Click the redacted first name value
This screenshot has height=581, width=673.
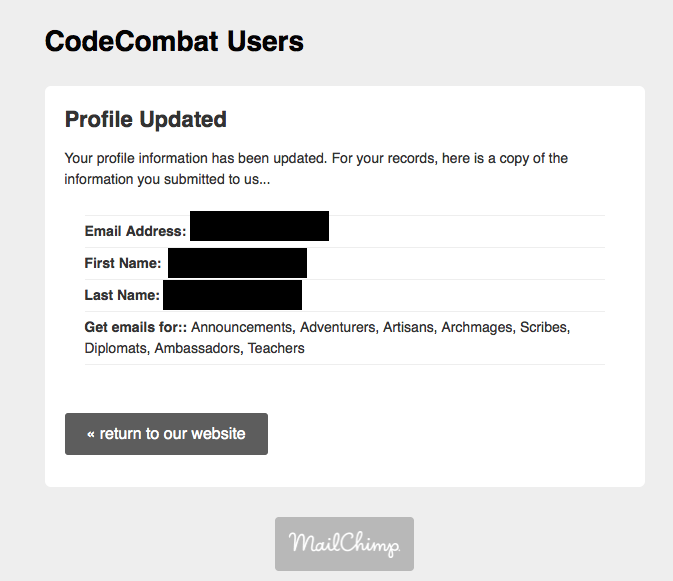237,263
